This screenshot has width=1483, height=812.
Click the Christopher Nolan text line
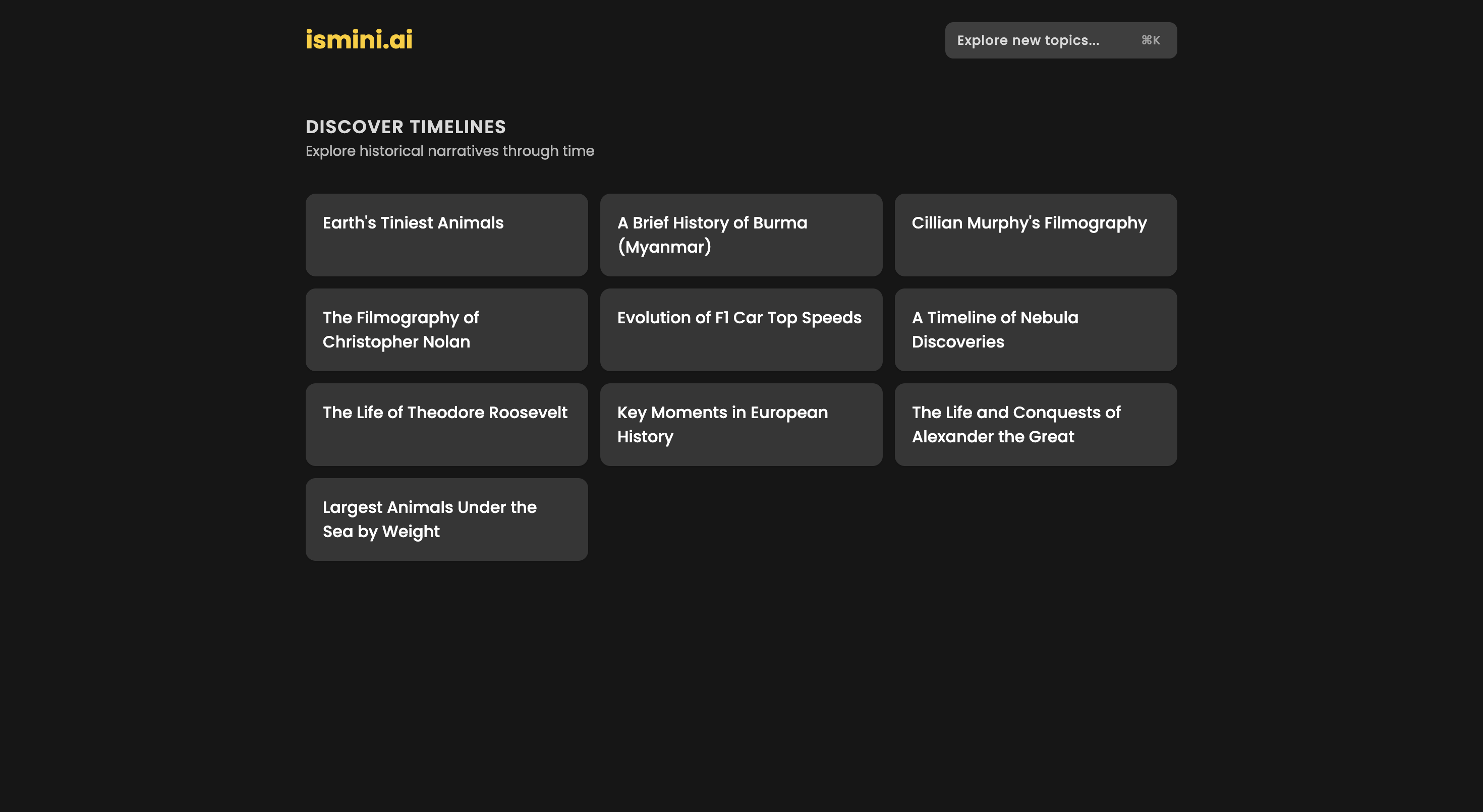click(396, 342)
